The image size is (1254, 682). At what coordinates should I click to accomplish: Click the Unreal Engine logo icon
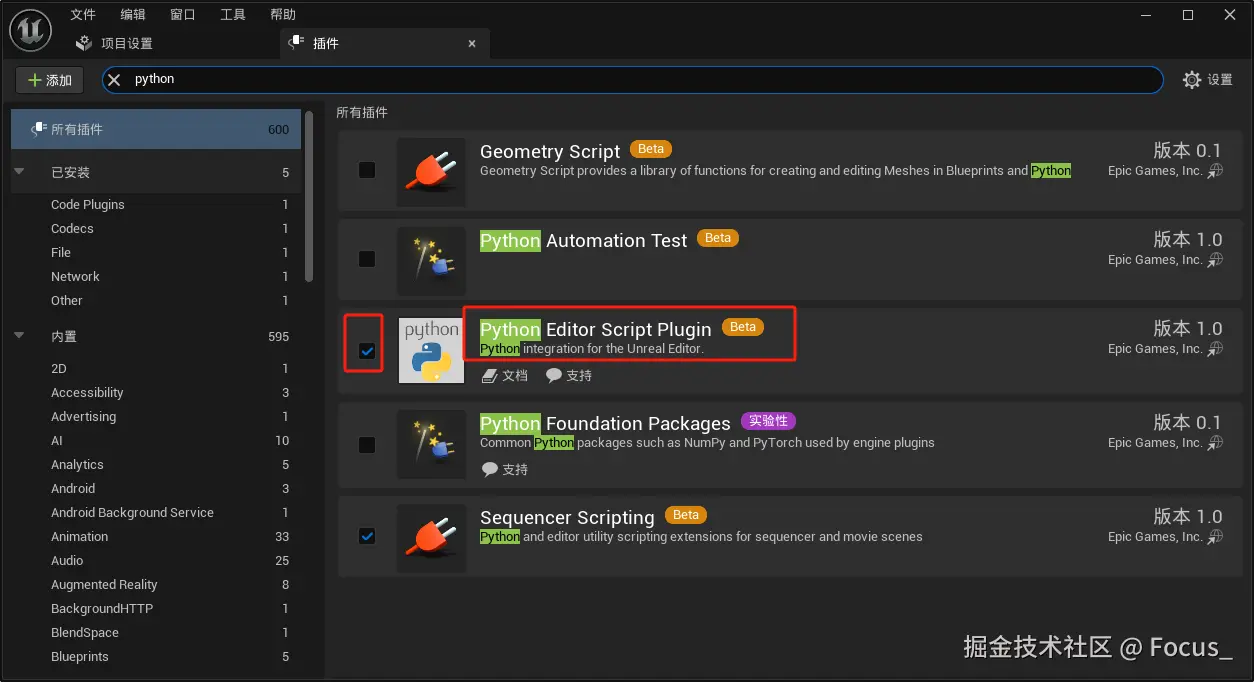click(30, 31)
